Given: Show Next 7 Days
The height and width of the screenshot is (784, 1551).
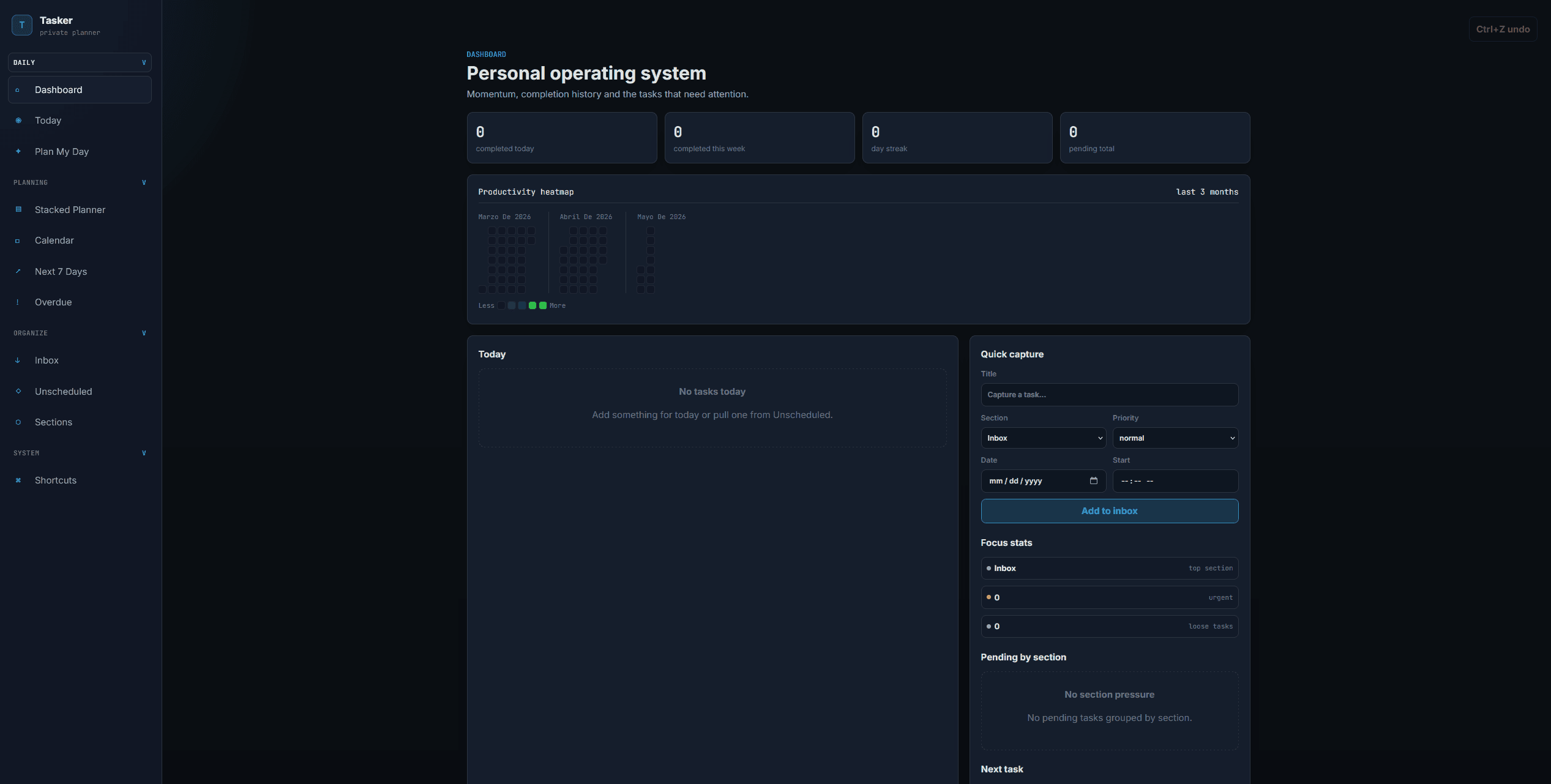Looking at the screenshot, I should (80, 272).
